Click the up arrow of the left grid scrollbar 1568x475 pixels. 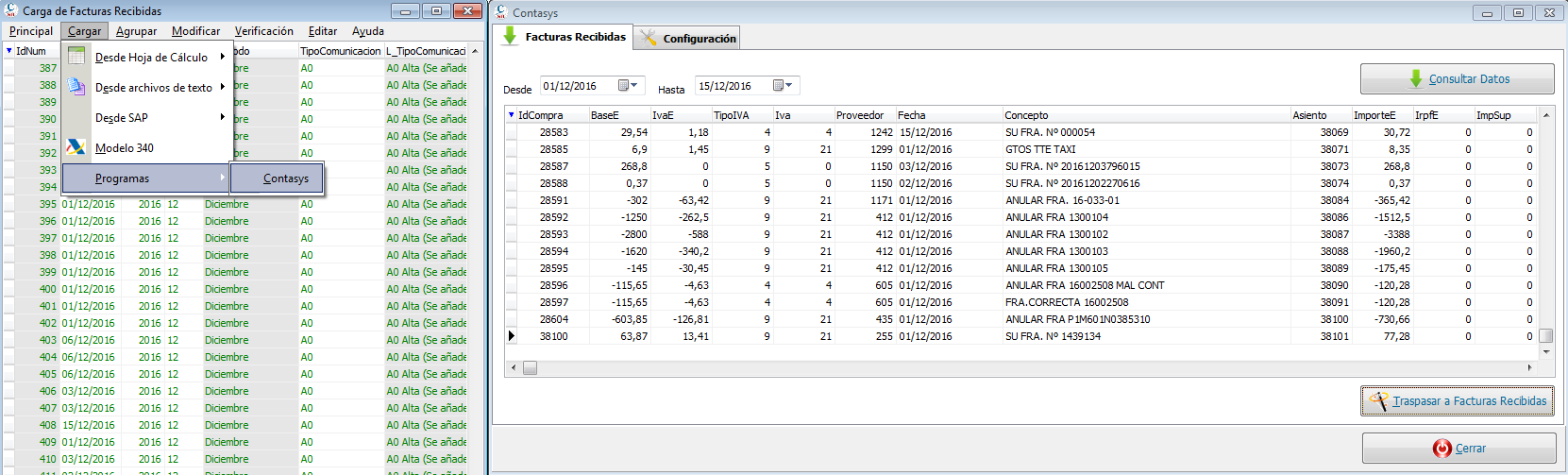click(475, 51)
